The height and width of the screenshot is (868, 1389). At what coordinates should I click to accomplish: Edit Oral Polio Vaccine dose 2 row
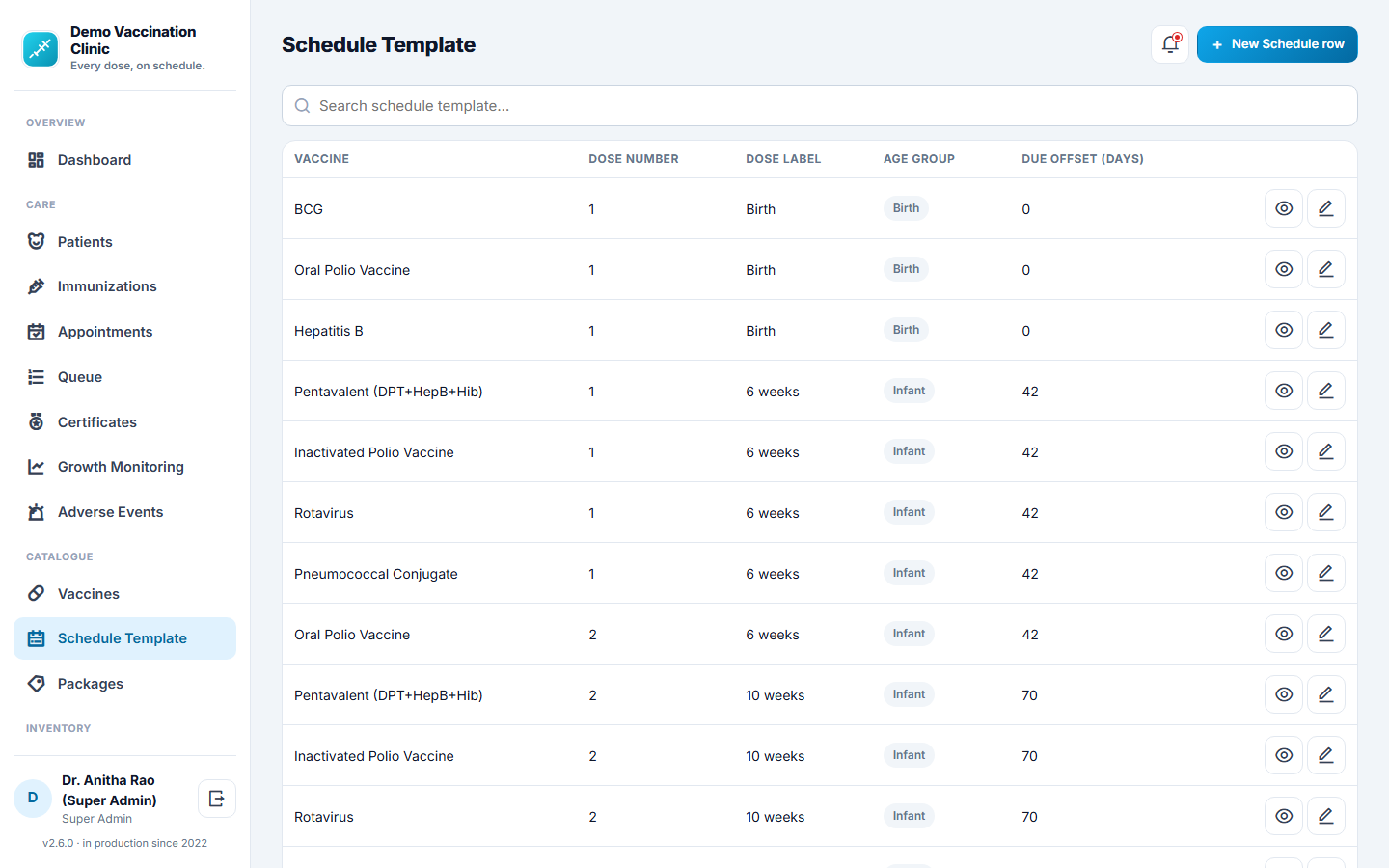coord(1326,634)
